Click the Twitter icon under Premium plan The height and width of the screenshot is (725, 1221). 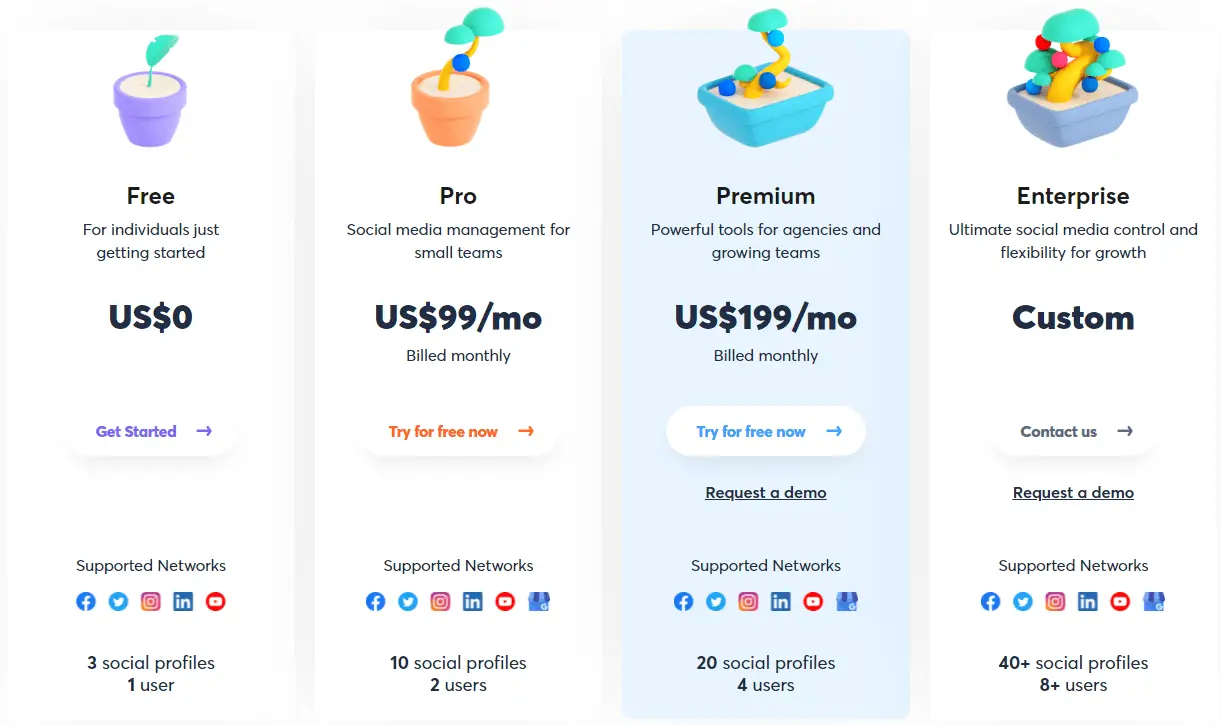coord(716,602)
